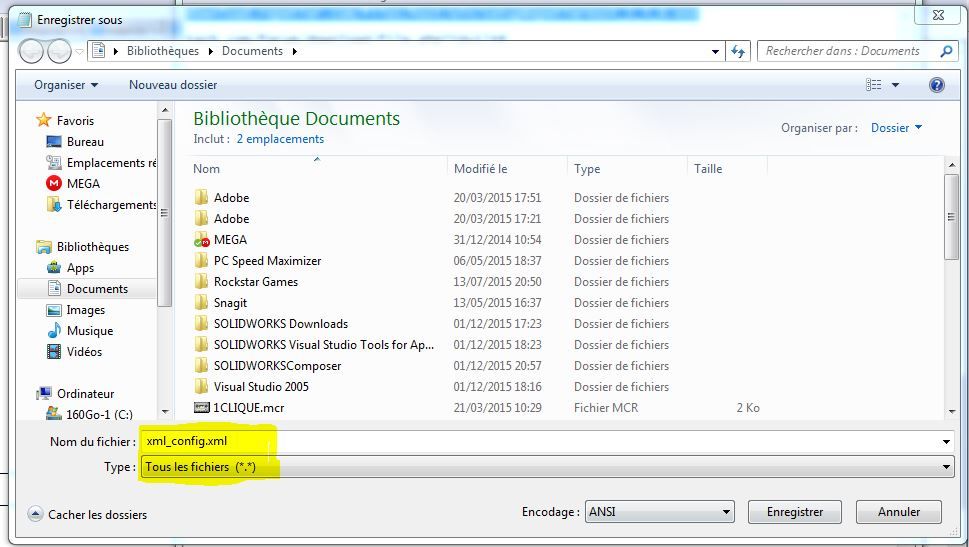Select the Vidéos film icon
Image resolution: width=969 pixels, height=547 pixels.
pyautogui.click(x=54, y=352)
